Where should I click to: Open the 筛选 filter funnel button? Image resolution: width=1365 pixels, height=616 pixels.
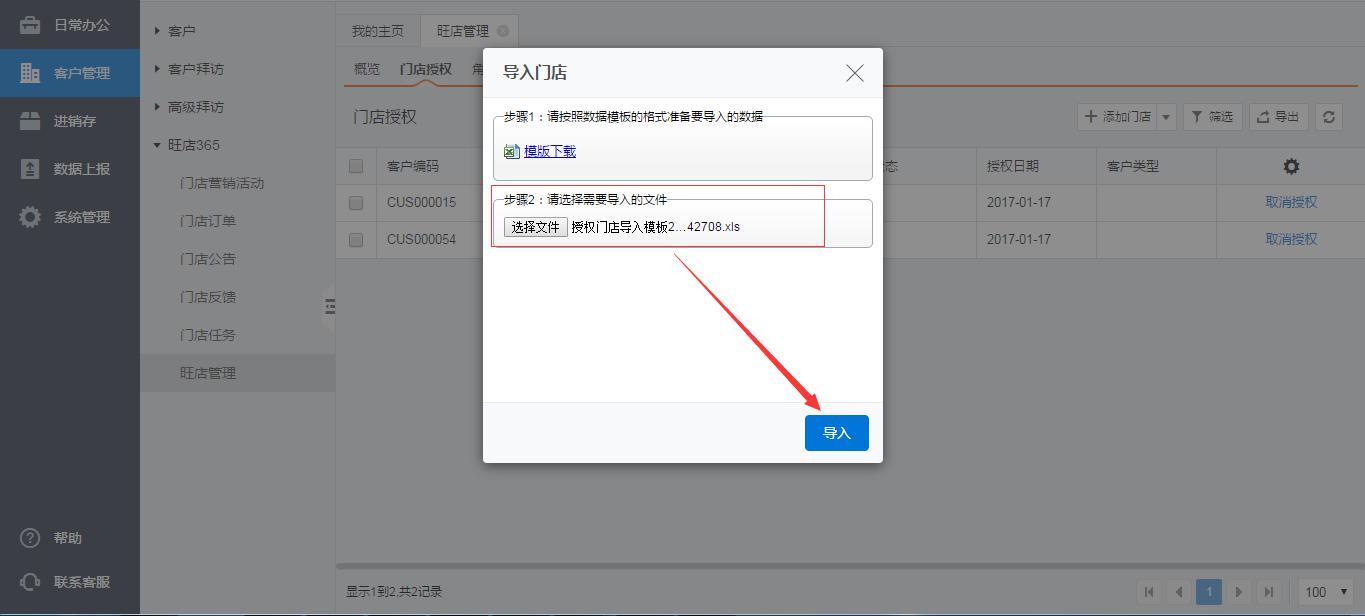[1212, 117]
